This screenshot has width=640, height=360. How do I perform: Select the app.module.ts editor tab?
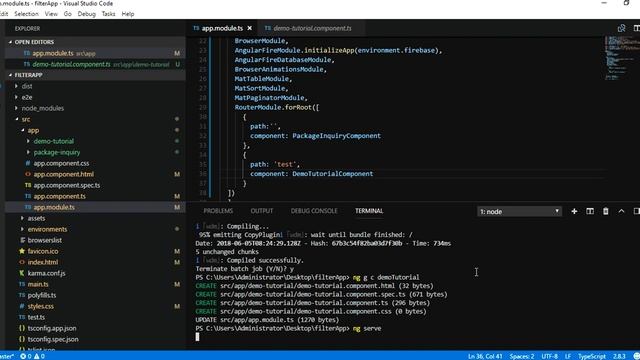222,28
